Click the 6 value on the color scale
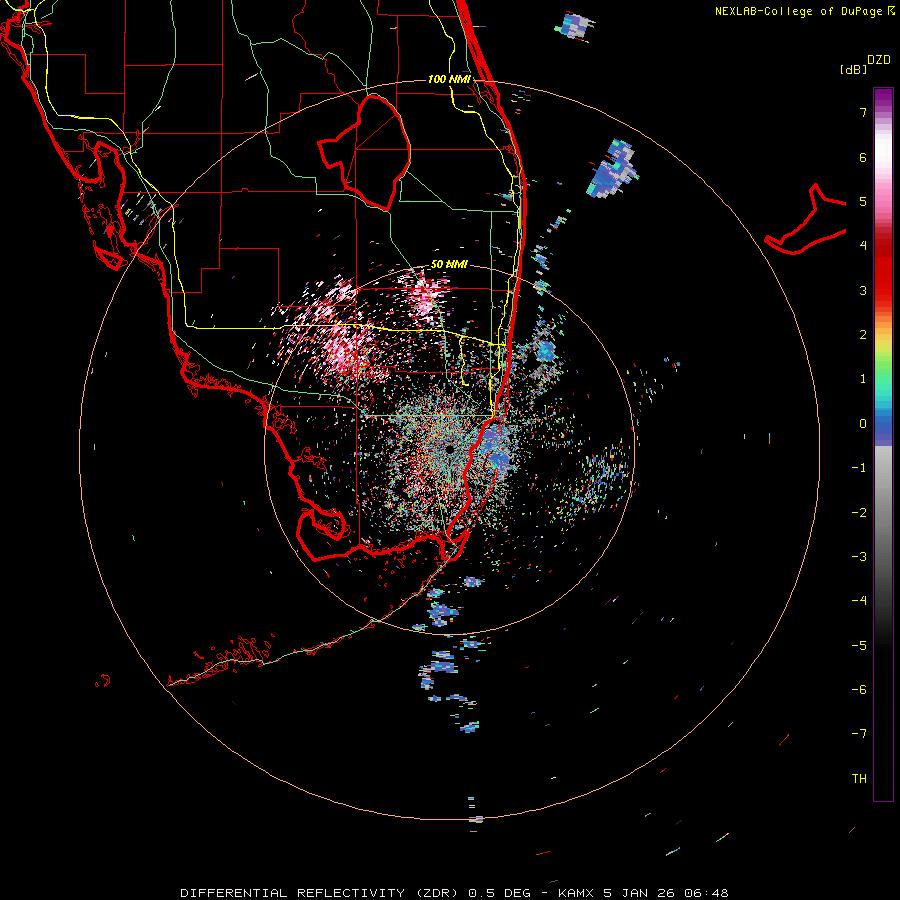Viewport: 900px width, 900px height. pos(863,157)
